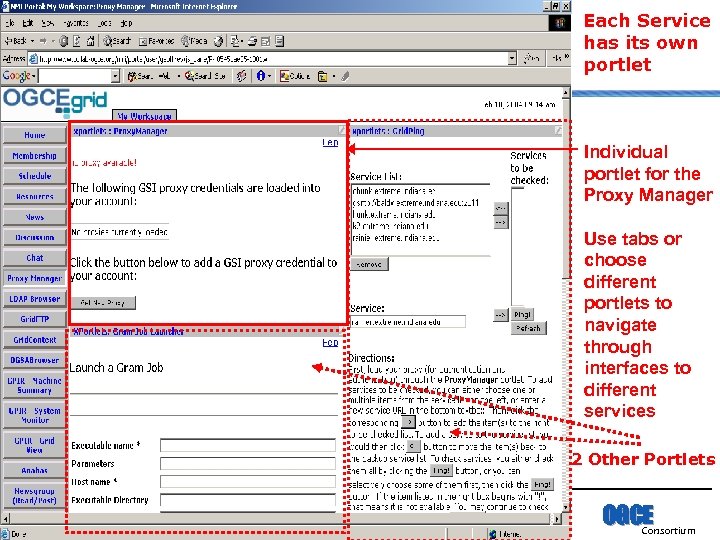This screenshot has height=540, width=720.
Task: Click the Stop loading icon
Action: 64,41
